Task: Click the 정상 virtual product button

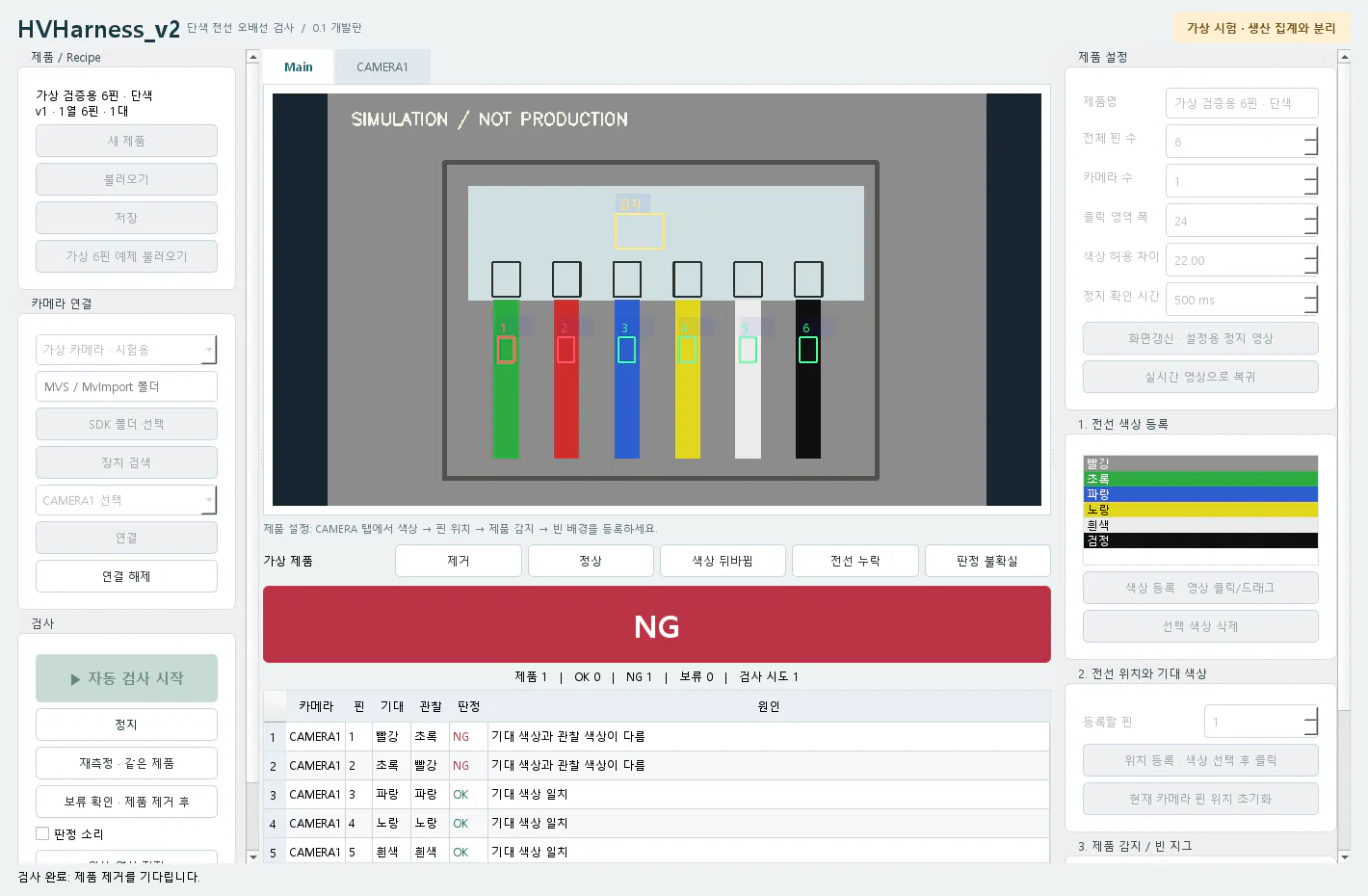Action: pos(591,561)
